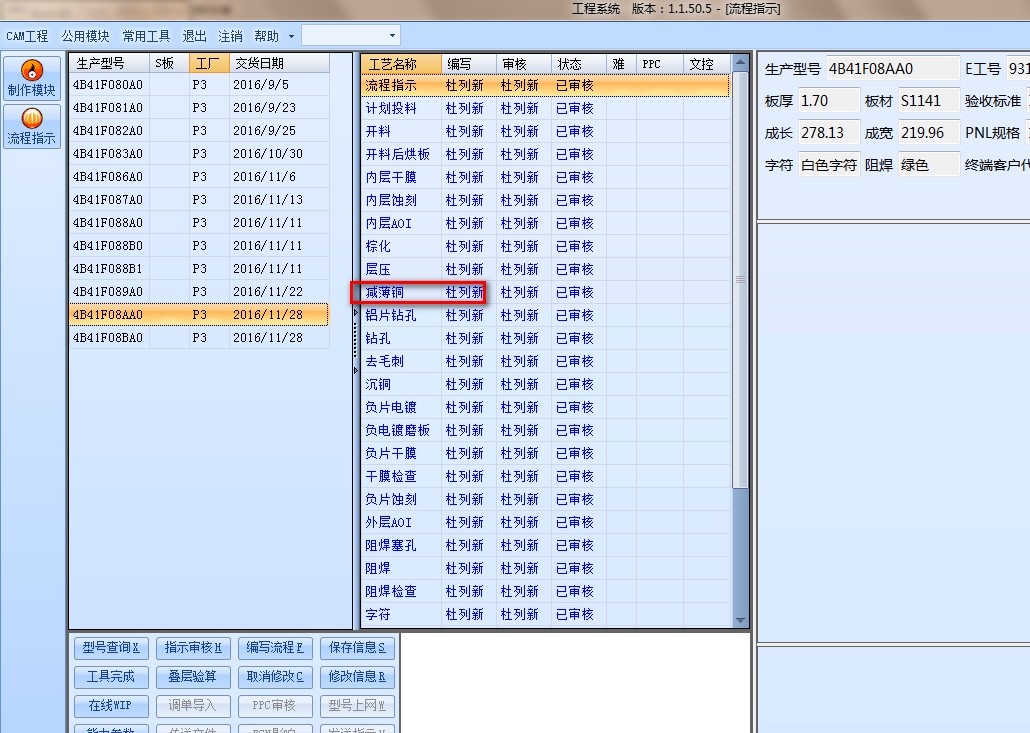This screenshot has height=733, width=1030.
Task: Select the 外层AOI process row
Action: pyautogui.click(x=546, y=522)
